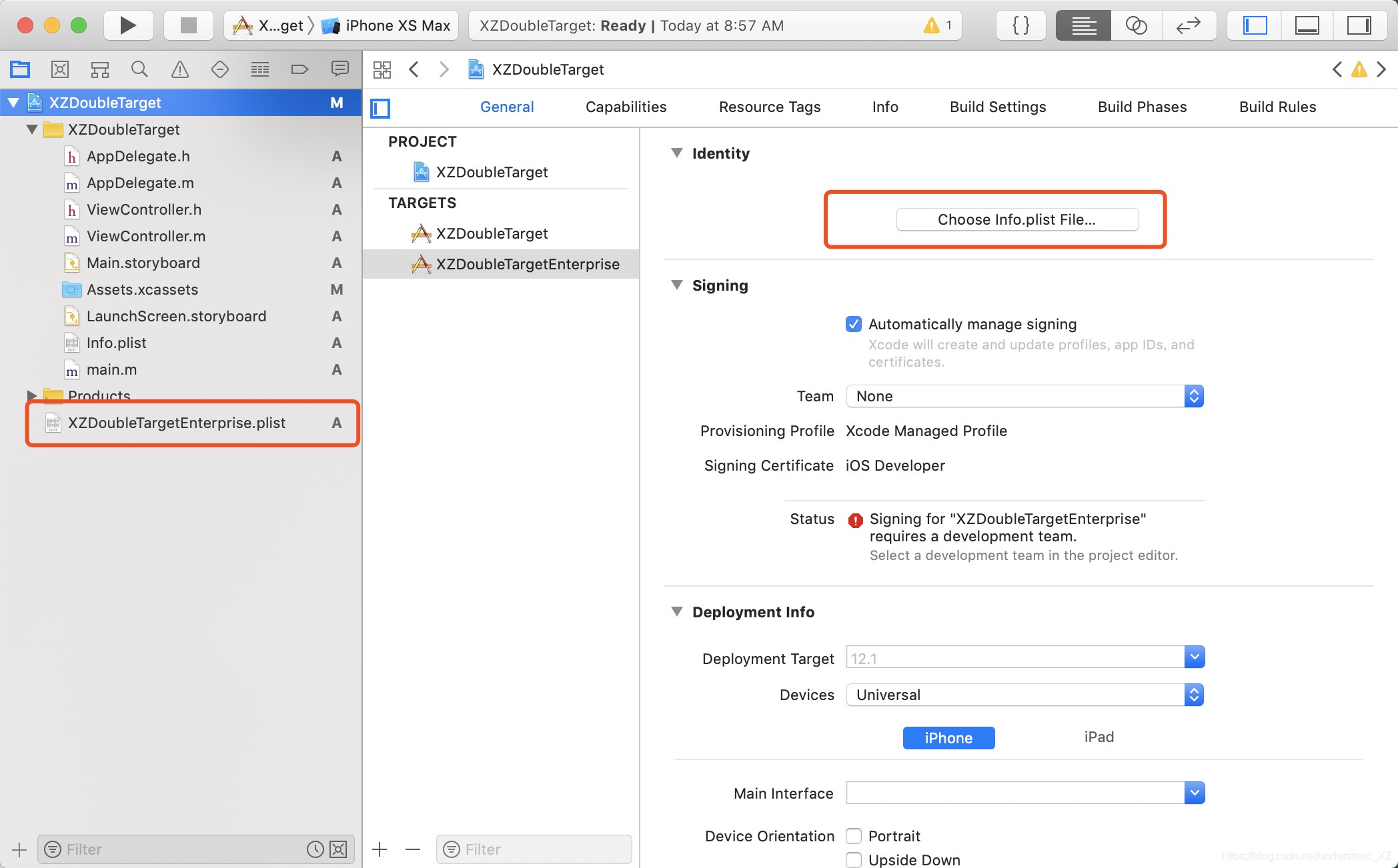Open the Team dropdown

(x=1024, y=396)
